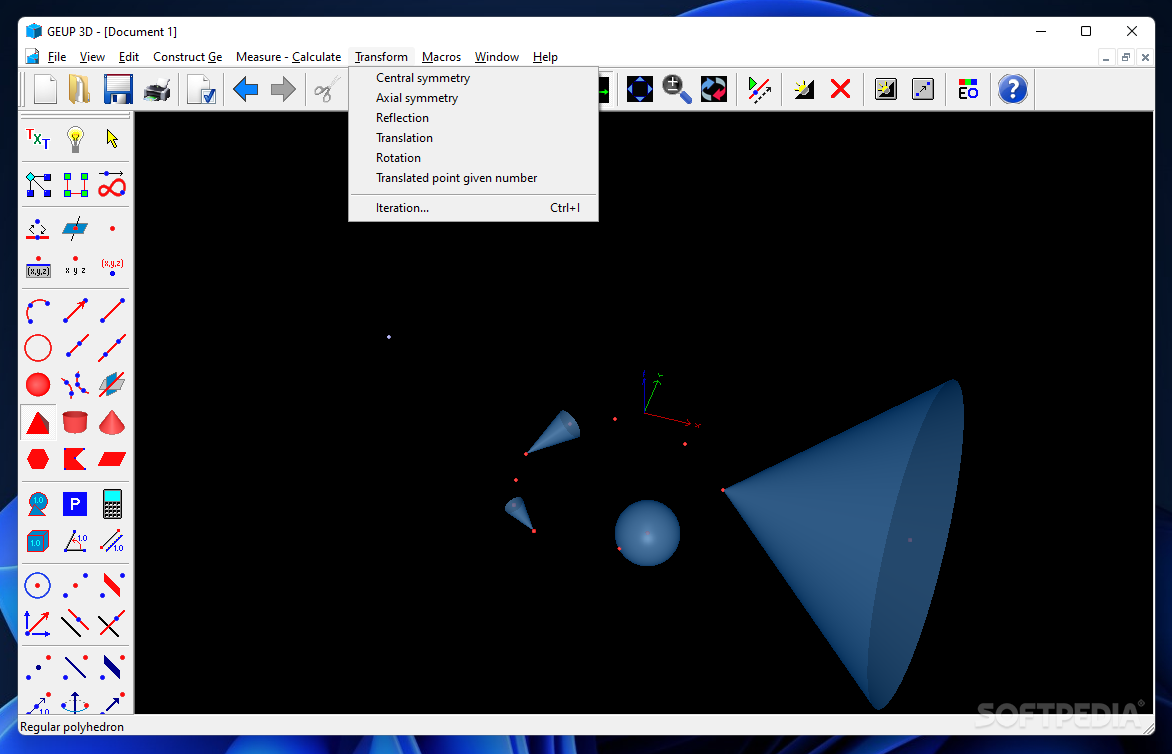Open the Construct Ge menu
This screenshot has width=1172, height=754.
coord(188,57)
